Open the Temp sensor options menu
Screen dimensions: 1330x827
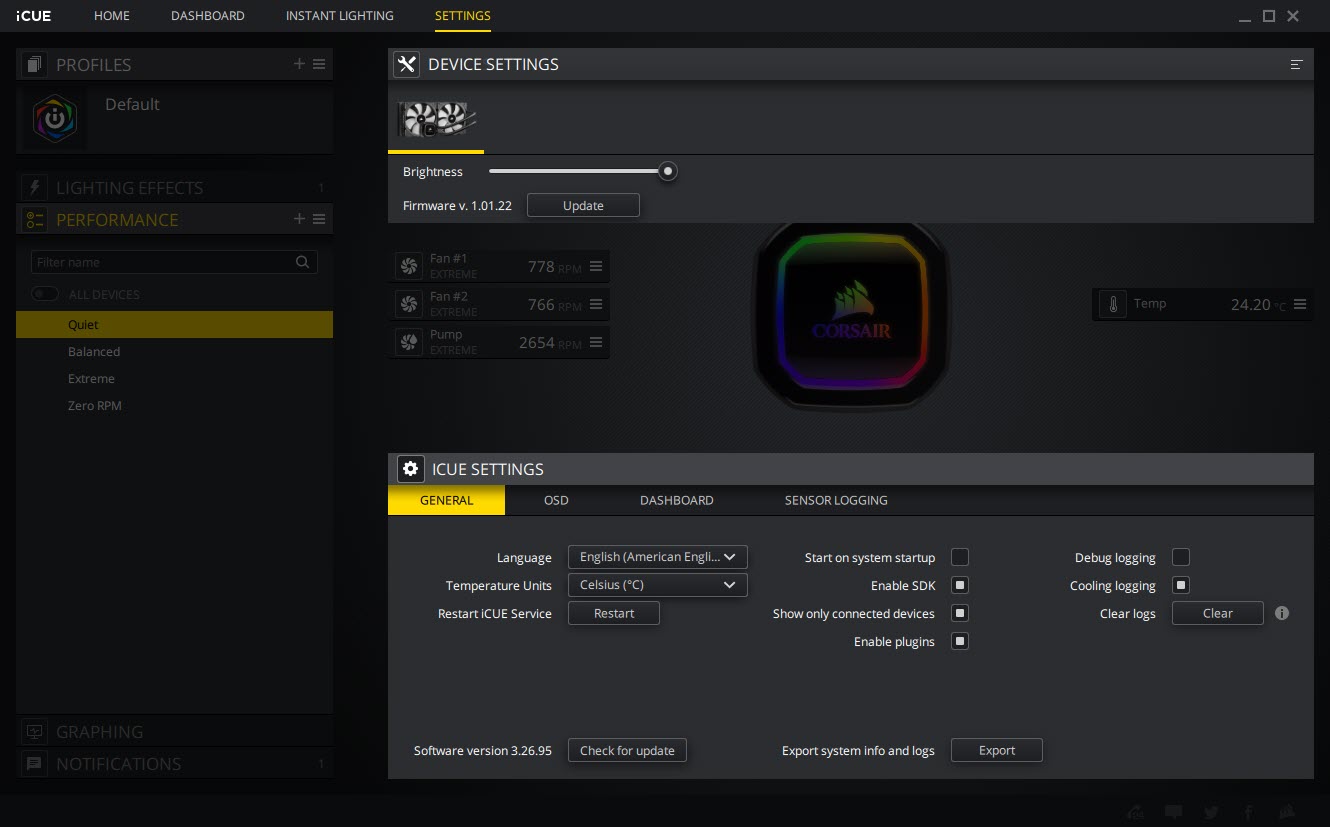tap(1300, 304)
